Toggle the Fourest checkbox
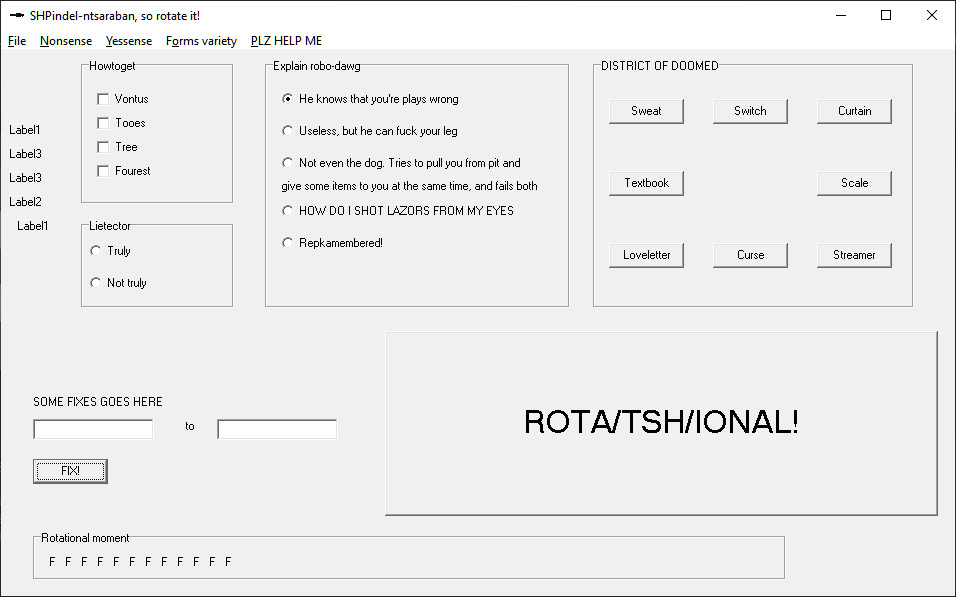Viewport: 956px width, 597px height. 102,171
